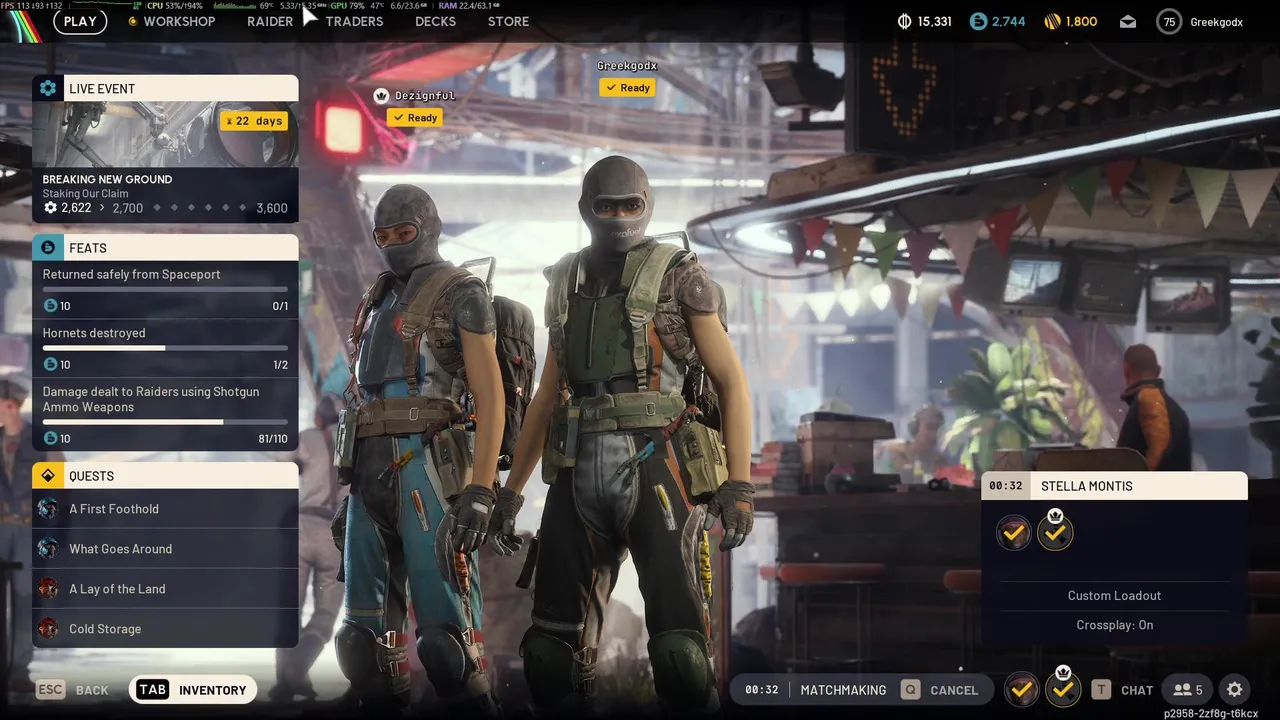
Task: Click the crowned checkmark in Stella Montis panel
Action: tap(1055, 531)
